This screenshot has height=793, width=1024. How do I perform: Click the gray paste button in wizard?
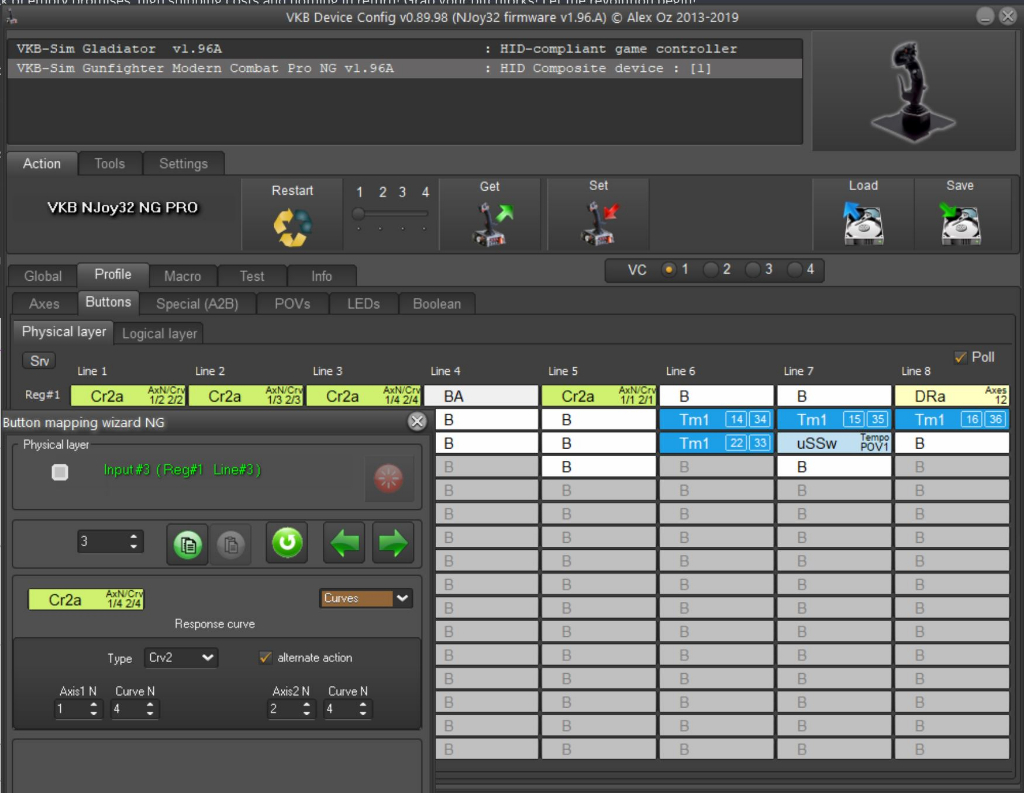coord(231,543)
